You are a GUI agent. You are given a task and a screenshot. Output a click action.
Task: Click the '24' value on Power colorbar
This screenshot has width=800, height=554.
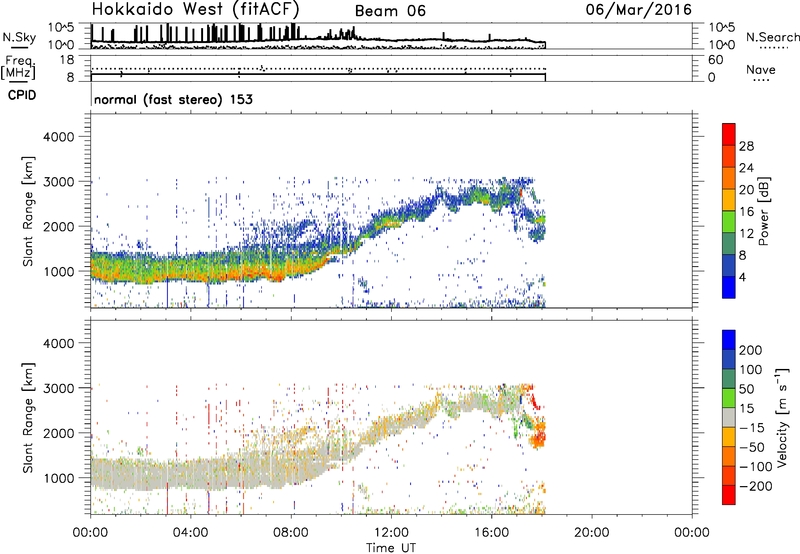click(x=746, y=168)
